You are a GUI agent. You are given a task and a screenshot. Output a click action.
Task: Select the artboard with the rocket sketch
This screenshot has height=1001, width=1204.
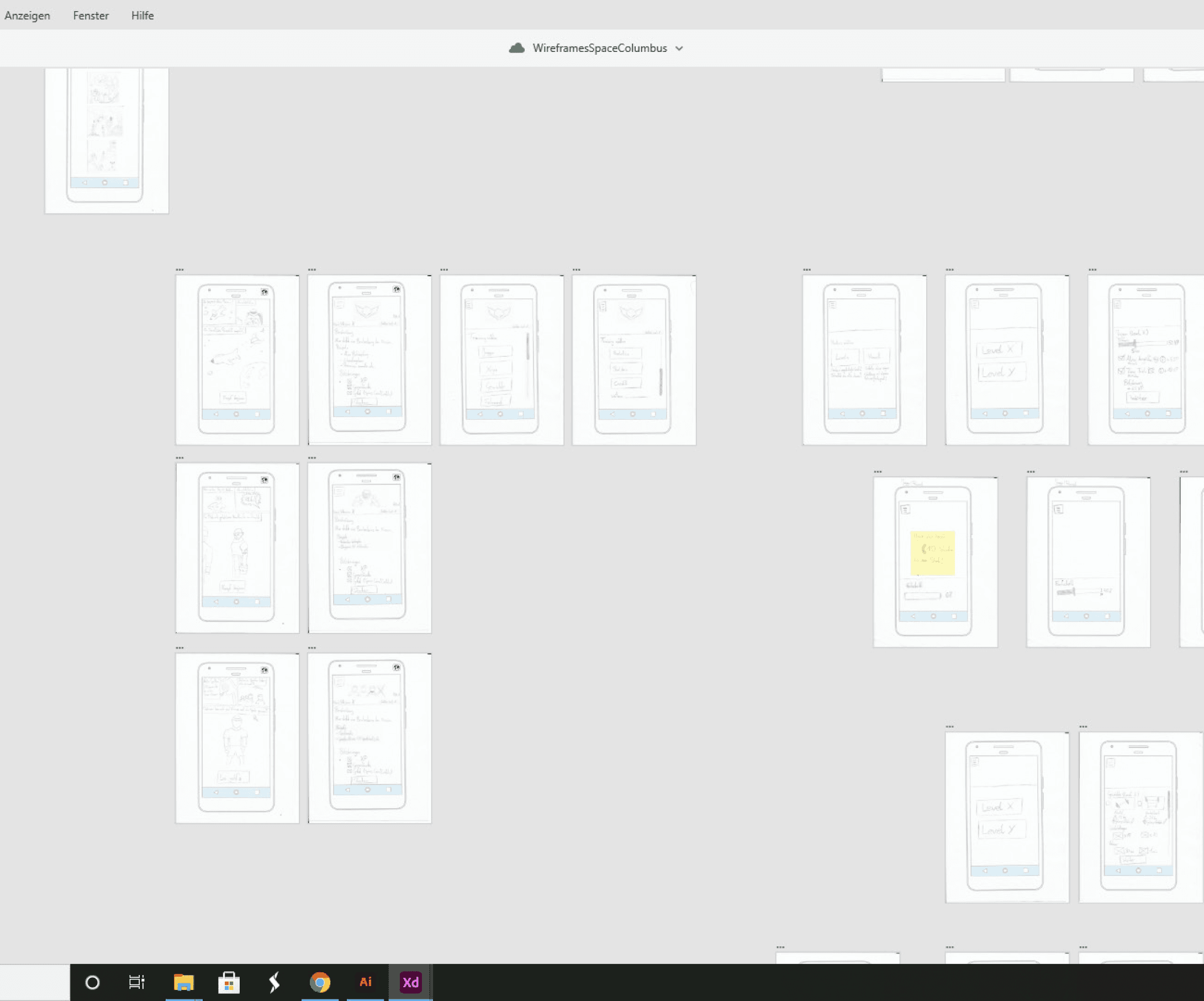tap(237, 360)
